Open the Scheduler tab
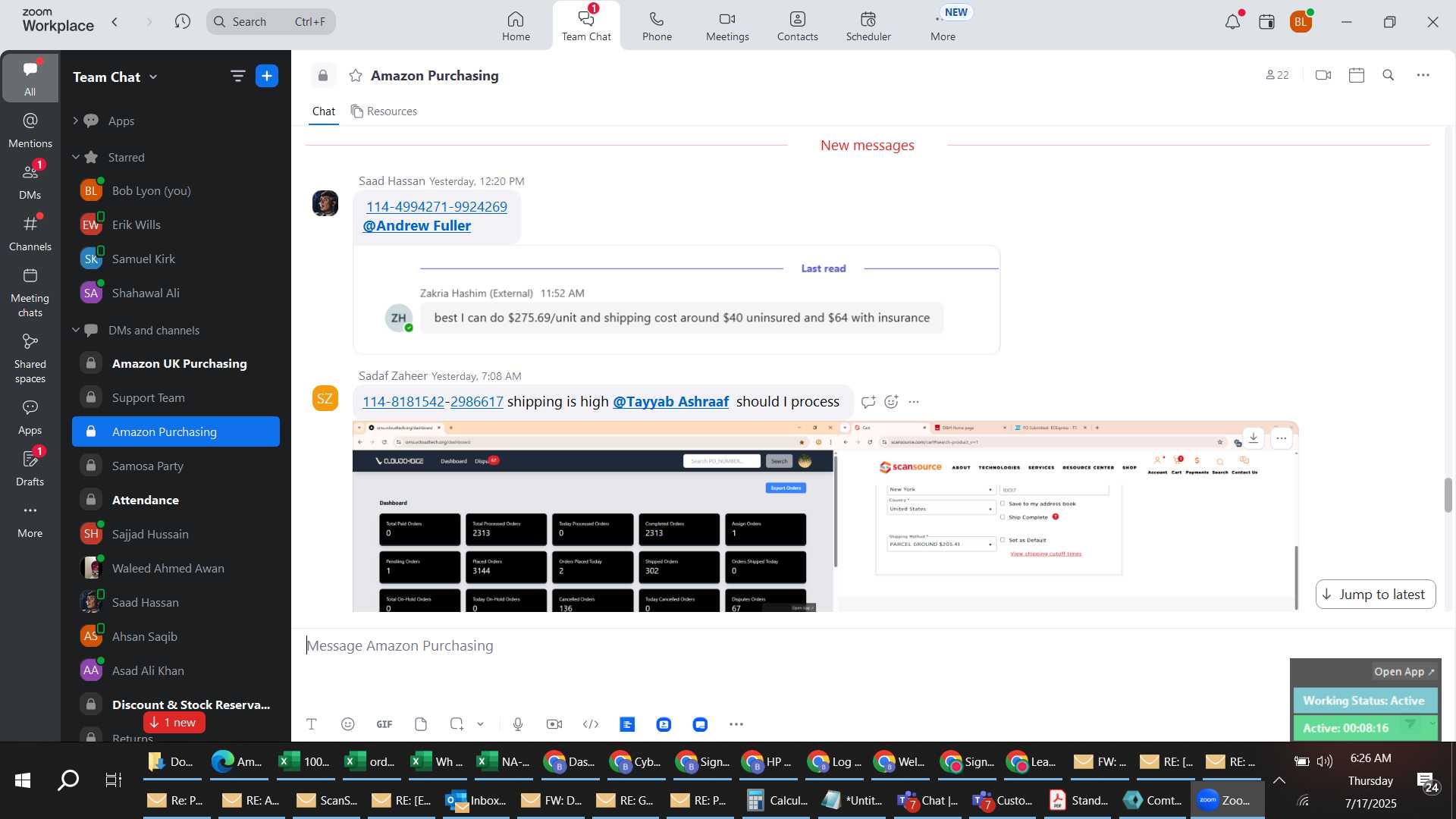Image resolution: width=1456 pixels, height=819 pixels. (x=868, y=26)
